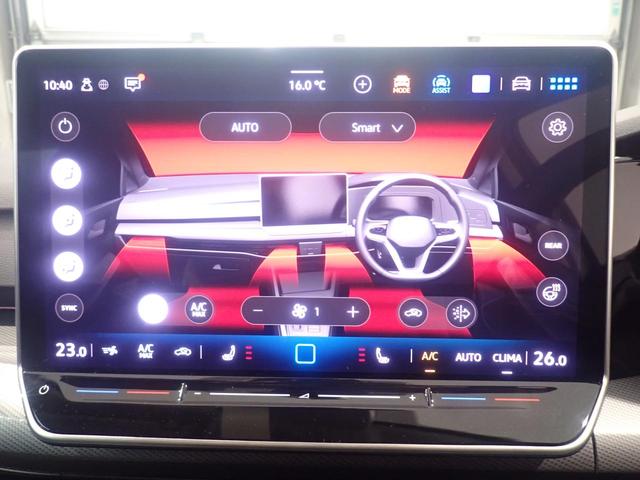Go home via blue square button
The height and width of the screenshot is (480, 640).
[305, 354]
